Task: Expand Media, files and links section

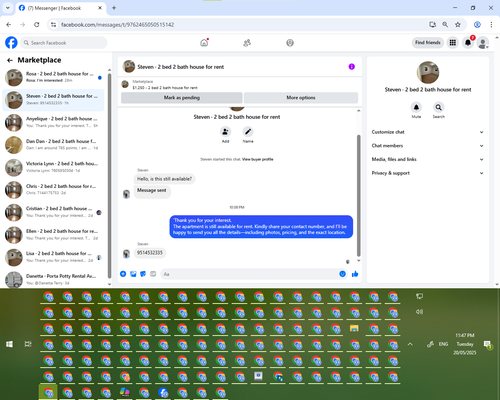Action: point(428,159)
